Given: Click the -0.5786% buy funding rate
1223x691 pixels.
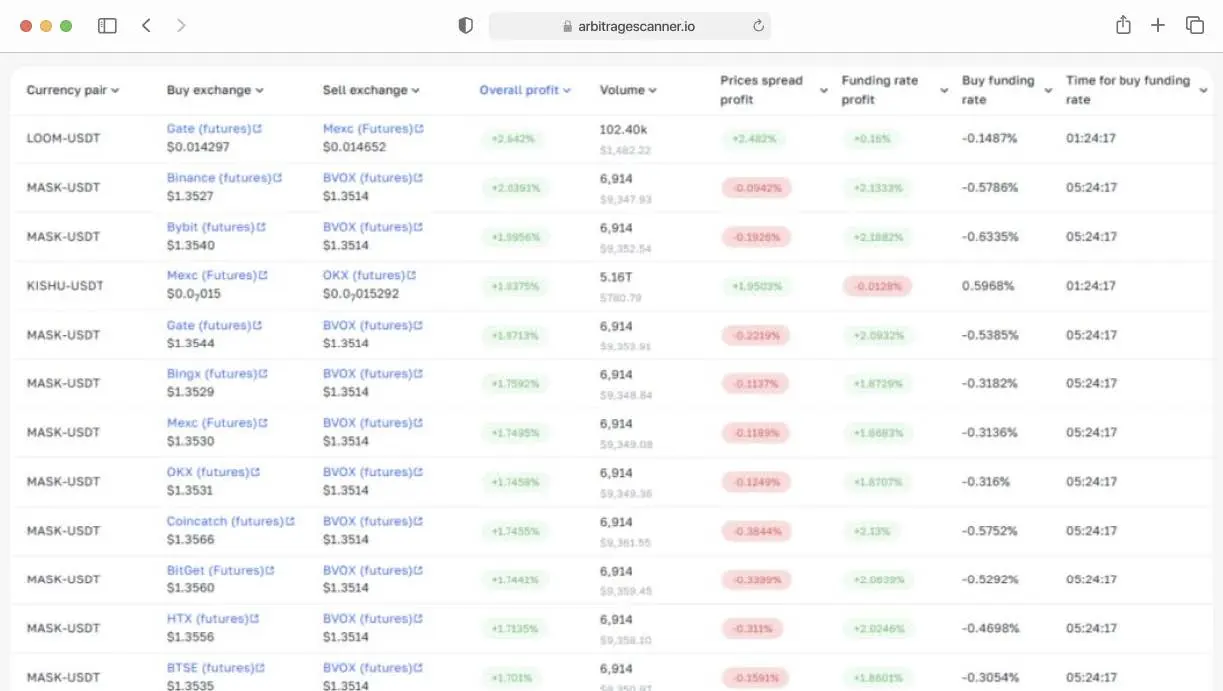Looking at the screenshot, I should coord(990,187).
